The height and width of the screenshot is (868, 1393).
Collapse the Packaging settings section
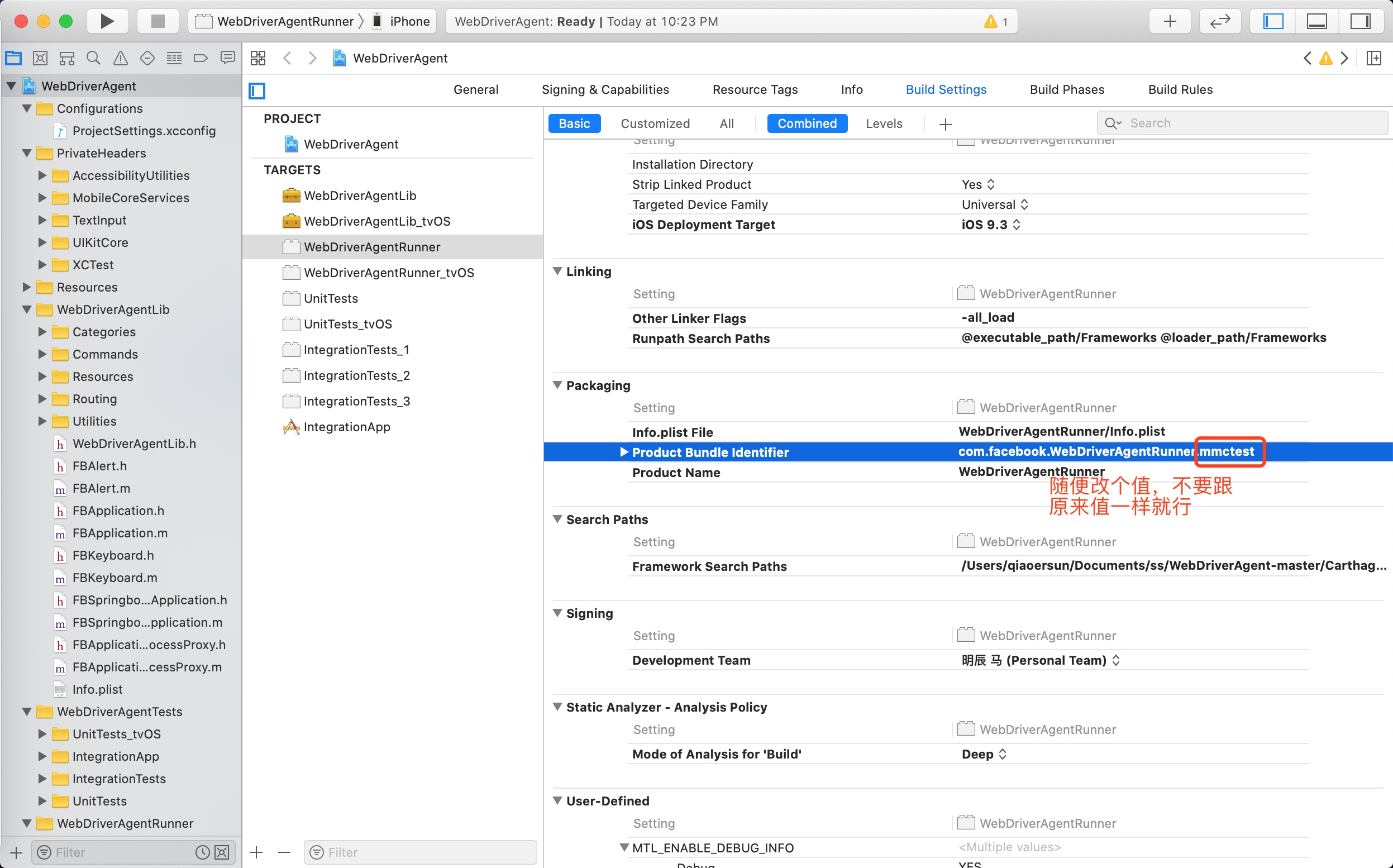pyautogui.click(x=557, y=385)
